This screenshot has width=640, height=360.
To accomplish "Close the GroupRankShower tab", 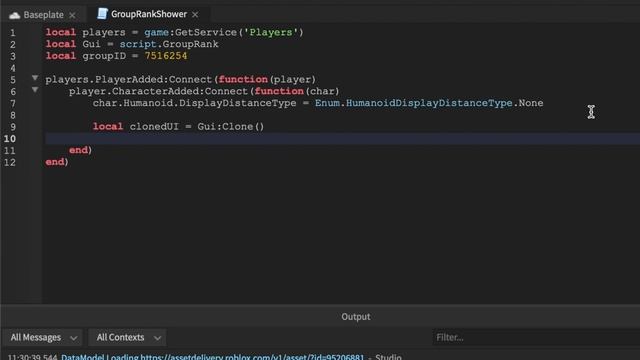I will click(x=195, y=15).
